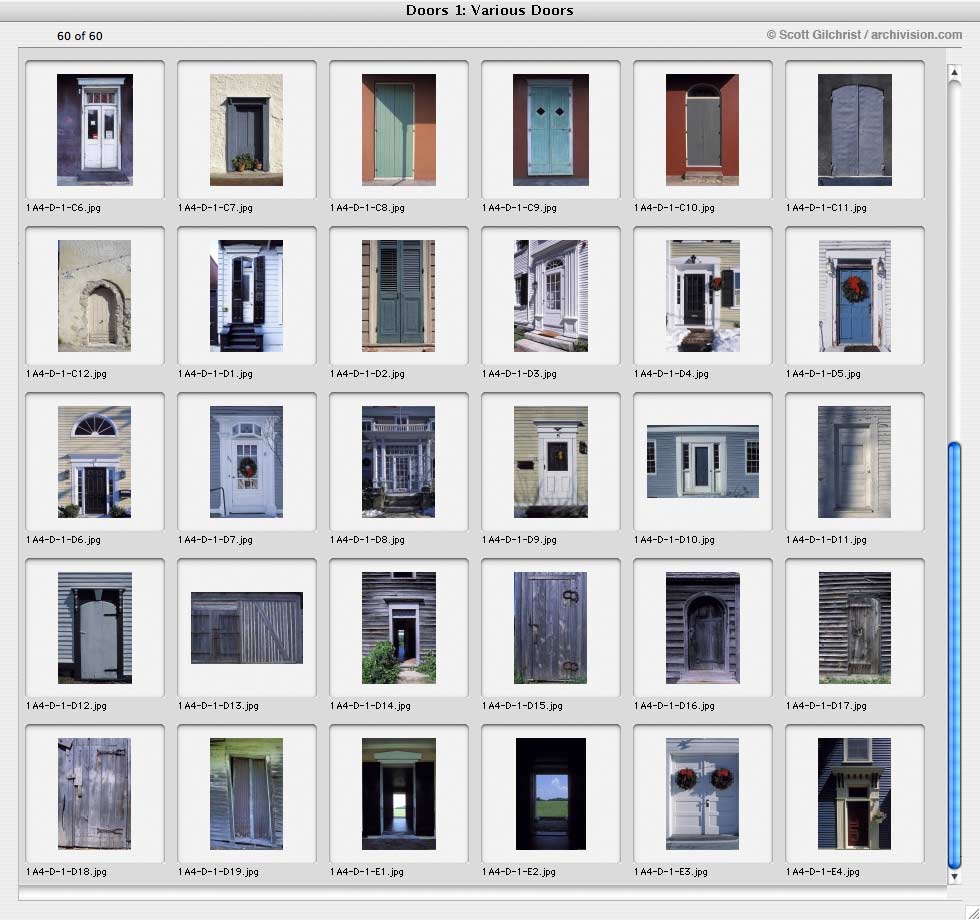Open thumbnail 1A4-D-1-E4.jpg
This screenshot has height=920, width=980.
coord(854,794)
